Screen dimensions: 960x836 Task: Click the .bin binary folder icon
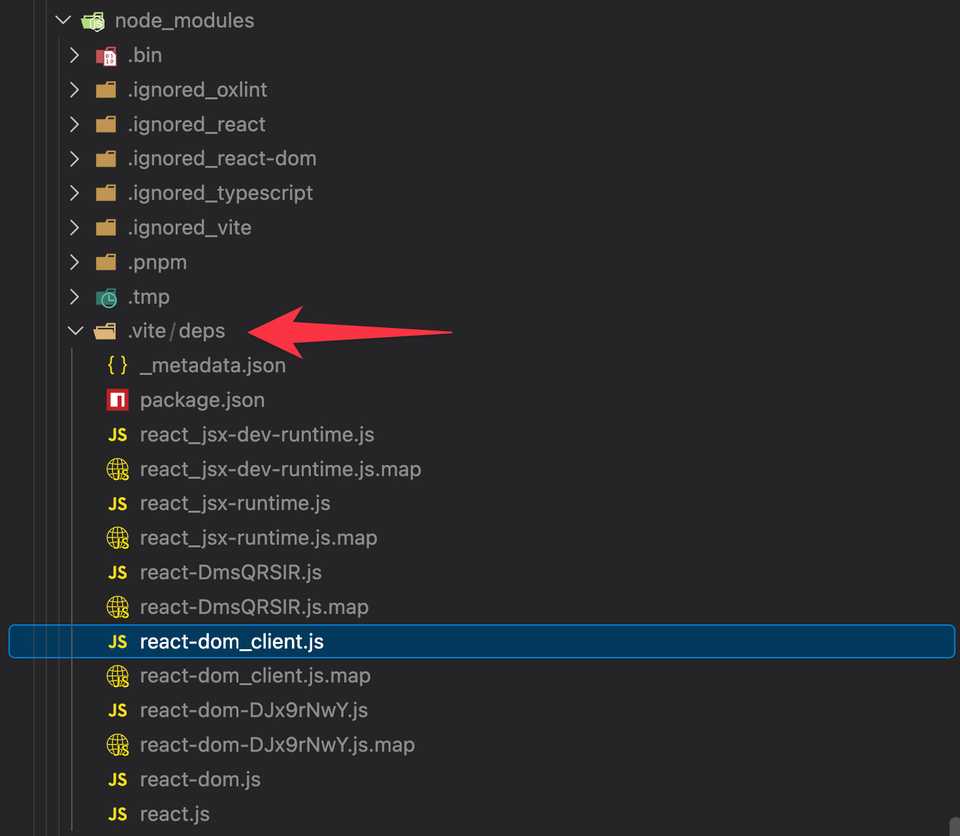(x=106, y=56)
